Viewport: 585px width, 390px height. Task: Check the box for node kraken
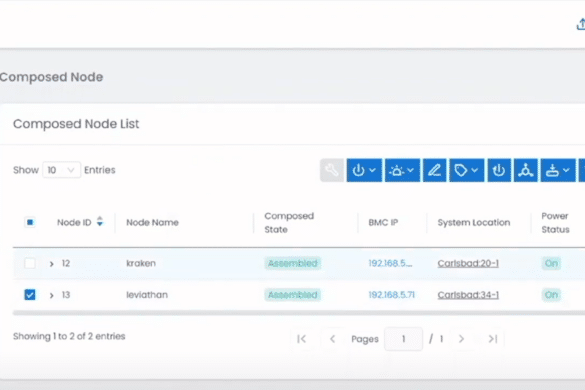pos(30,263)
